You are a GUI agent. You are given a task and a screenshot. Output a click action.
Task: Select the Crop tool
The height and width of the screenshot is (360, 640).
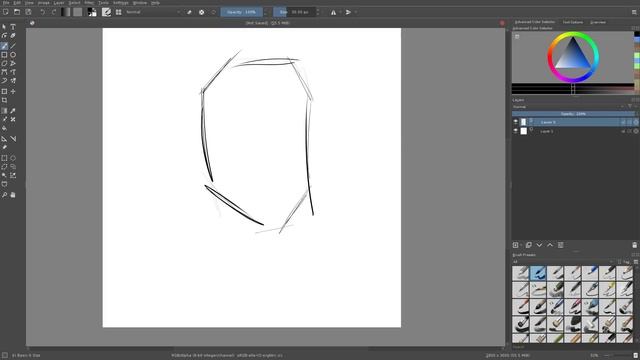click(x=4, y=100)
